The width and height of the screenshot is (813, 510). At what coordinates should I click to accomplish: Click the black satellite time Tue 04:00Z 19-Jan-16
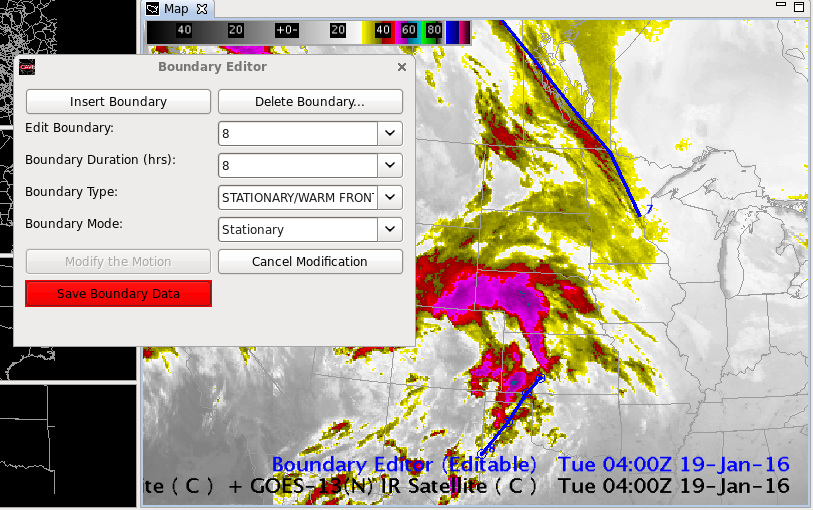click(674, 486)
